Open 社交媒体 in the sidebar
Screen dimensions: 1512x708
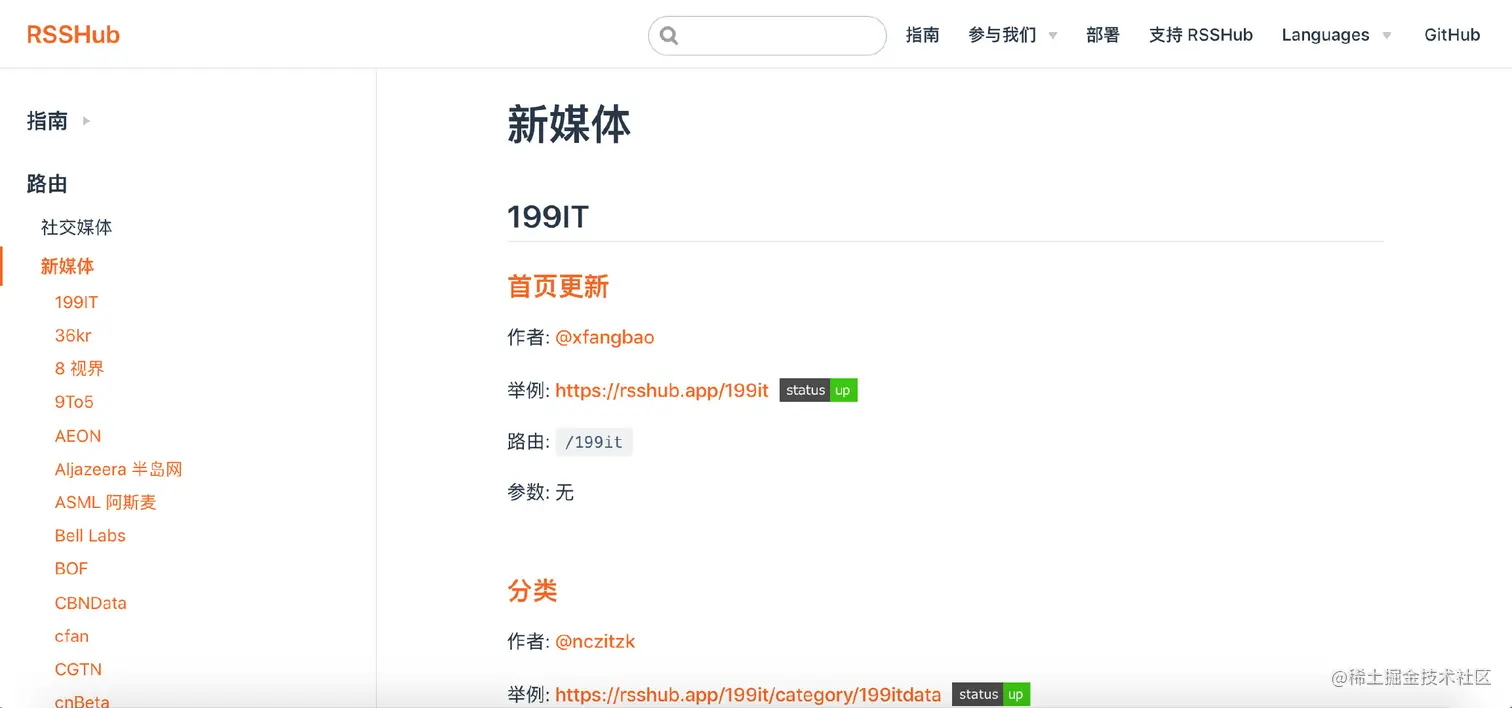pyautogui.click(x=76, y=227)
